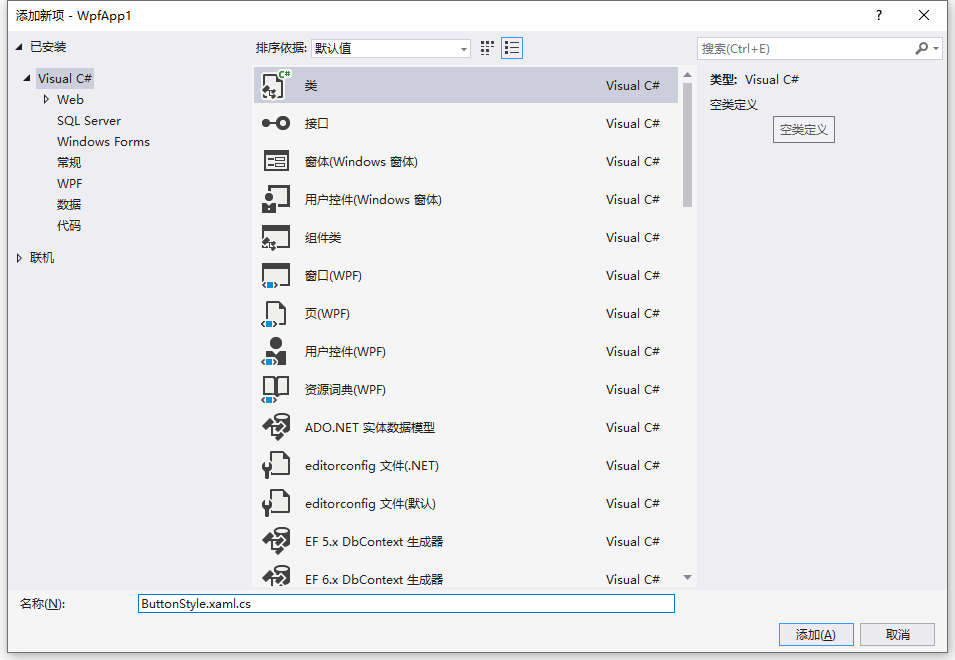Screen dimensions: 955x660
Task: Select the 类 (Class) template icon
Action: 276,85
